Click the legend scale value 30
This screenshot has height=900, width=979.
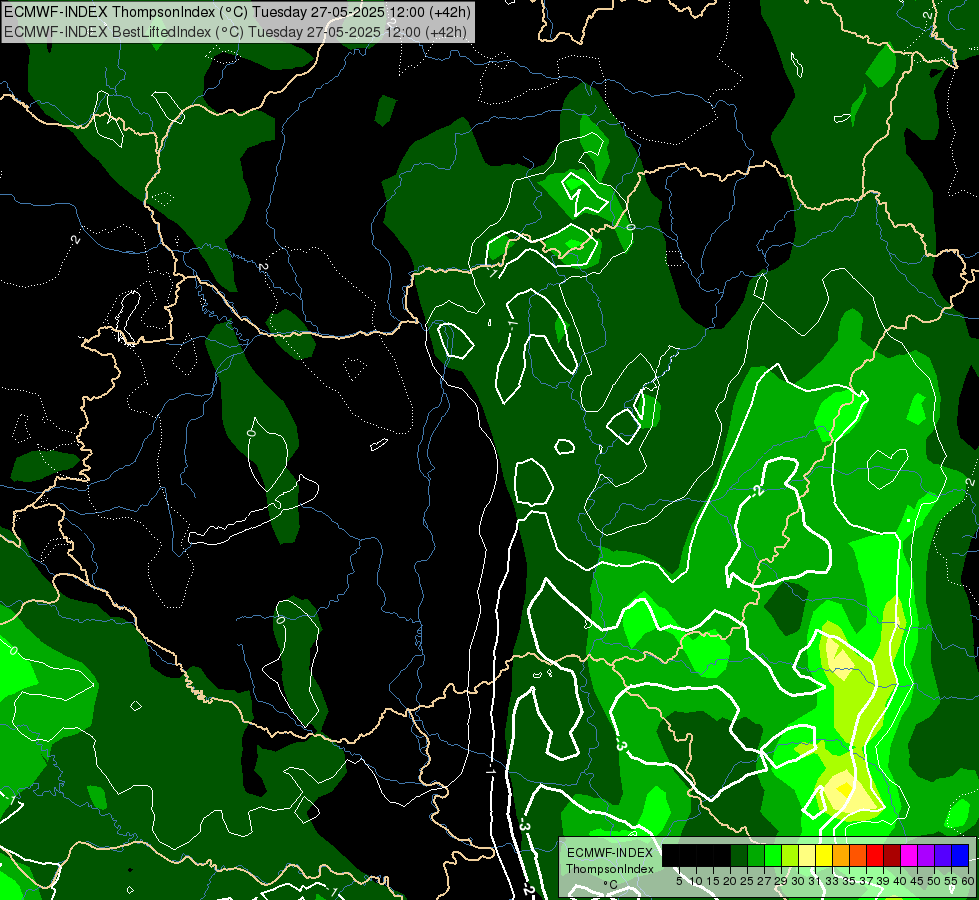tap(798, 881)
